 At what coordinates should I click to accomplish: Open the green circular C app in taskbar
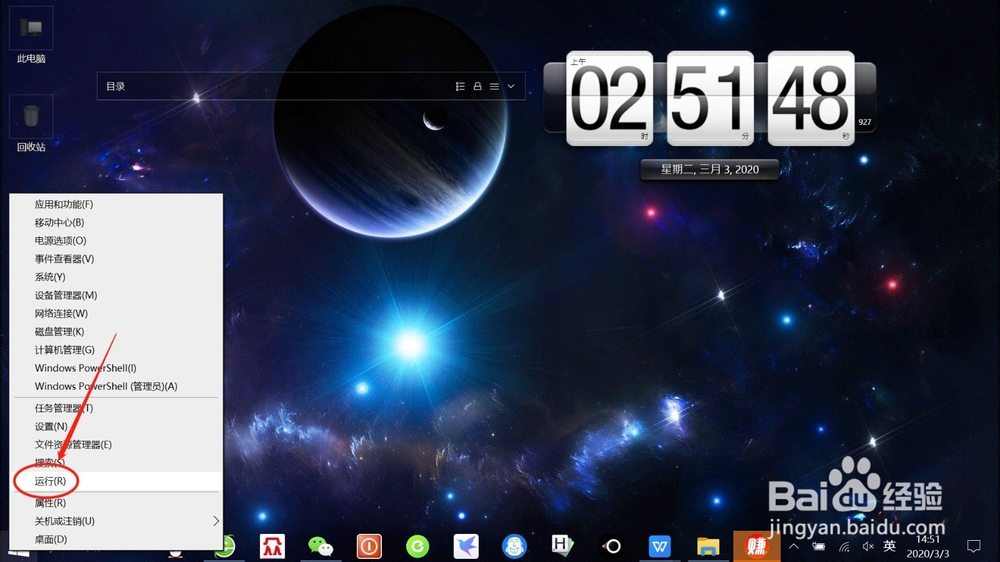pyautogui.click(x=418, y=546)
